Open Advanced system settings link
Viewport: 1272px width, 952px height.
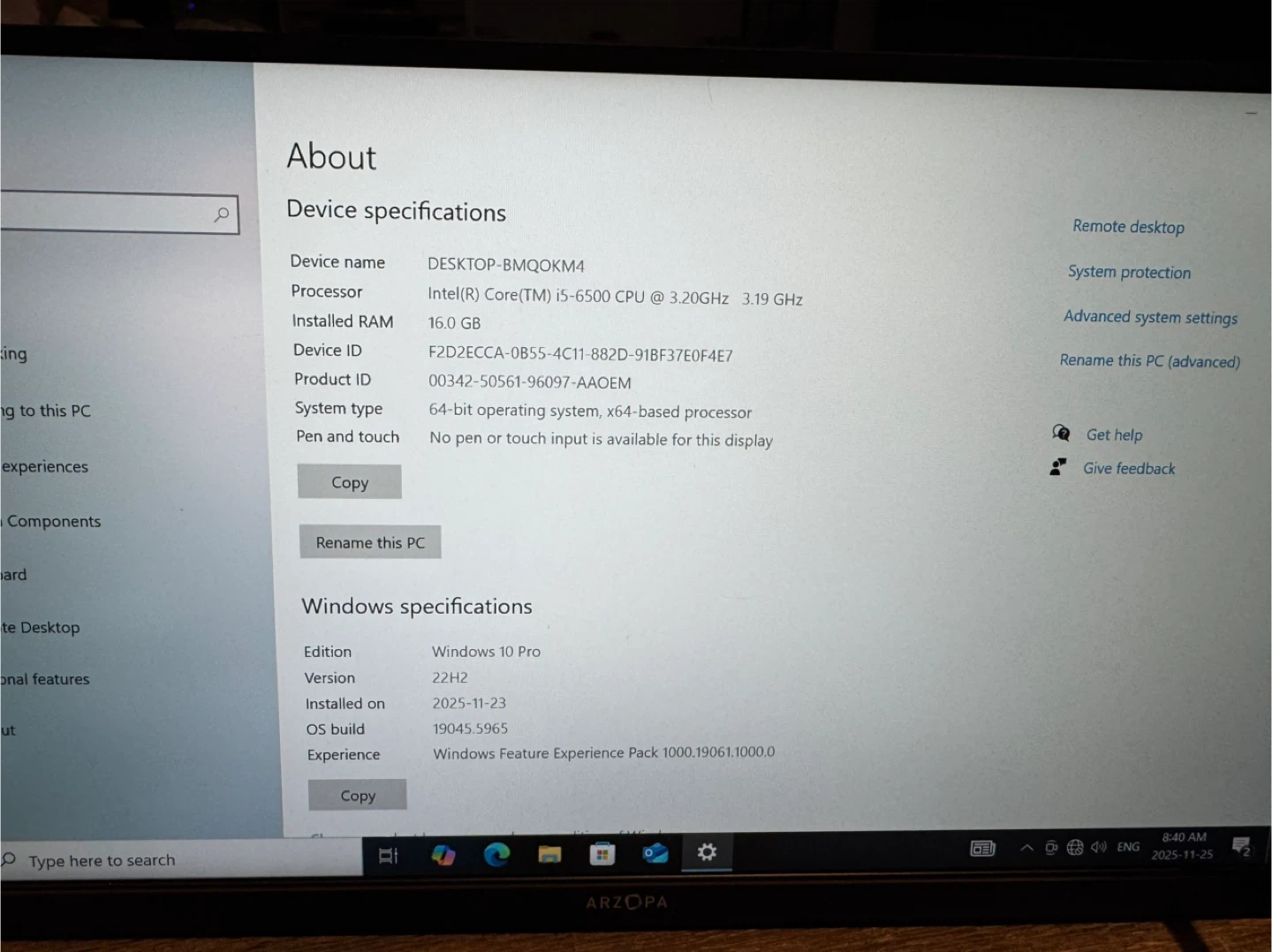click(1150, 317)
